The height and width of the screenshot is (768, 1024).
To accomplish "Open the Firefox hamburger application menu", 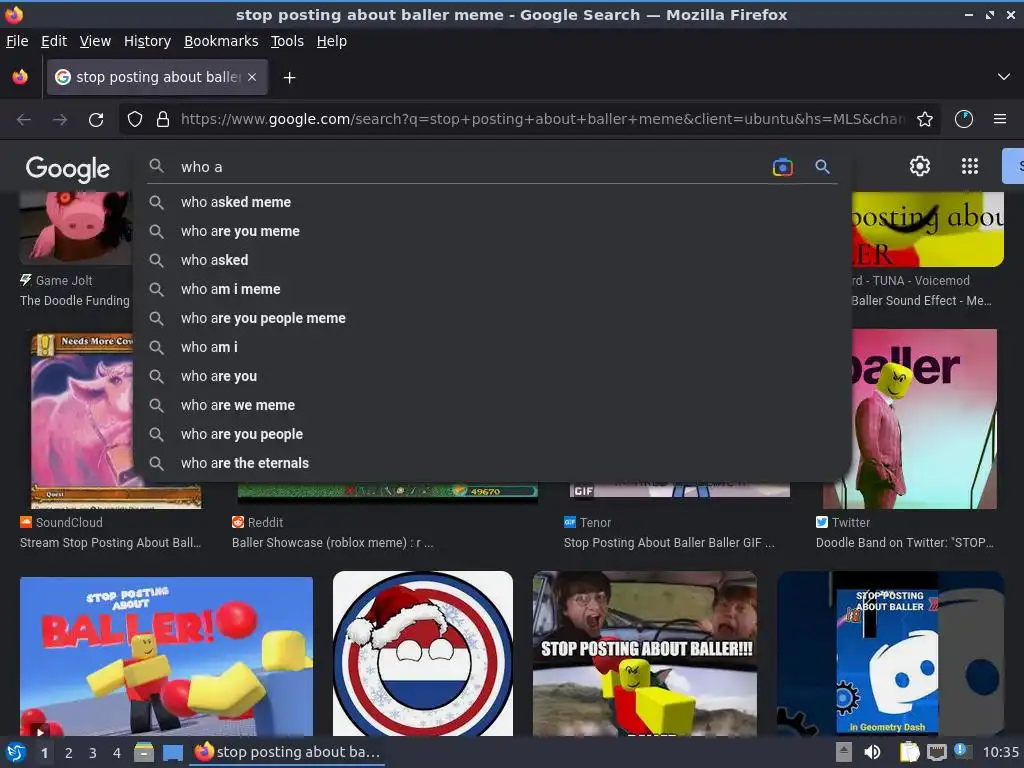I will tap(1000, 119).
